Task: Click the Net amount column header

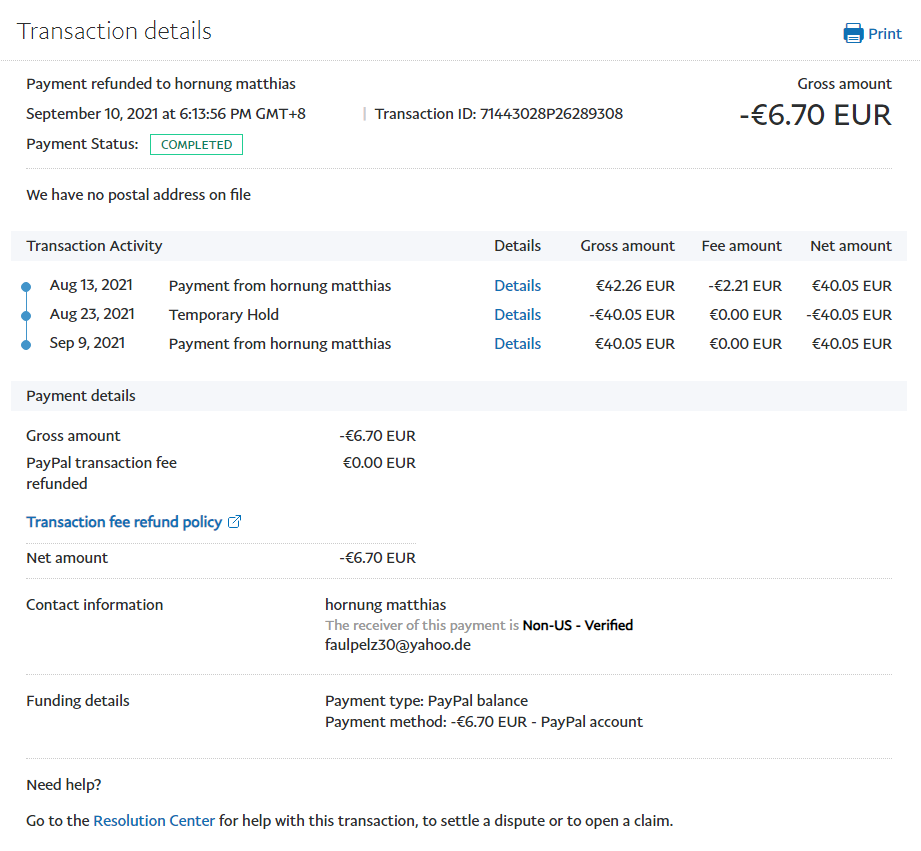Action: (850, 246)
